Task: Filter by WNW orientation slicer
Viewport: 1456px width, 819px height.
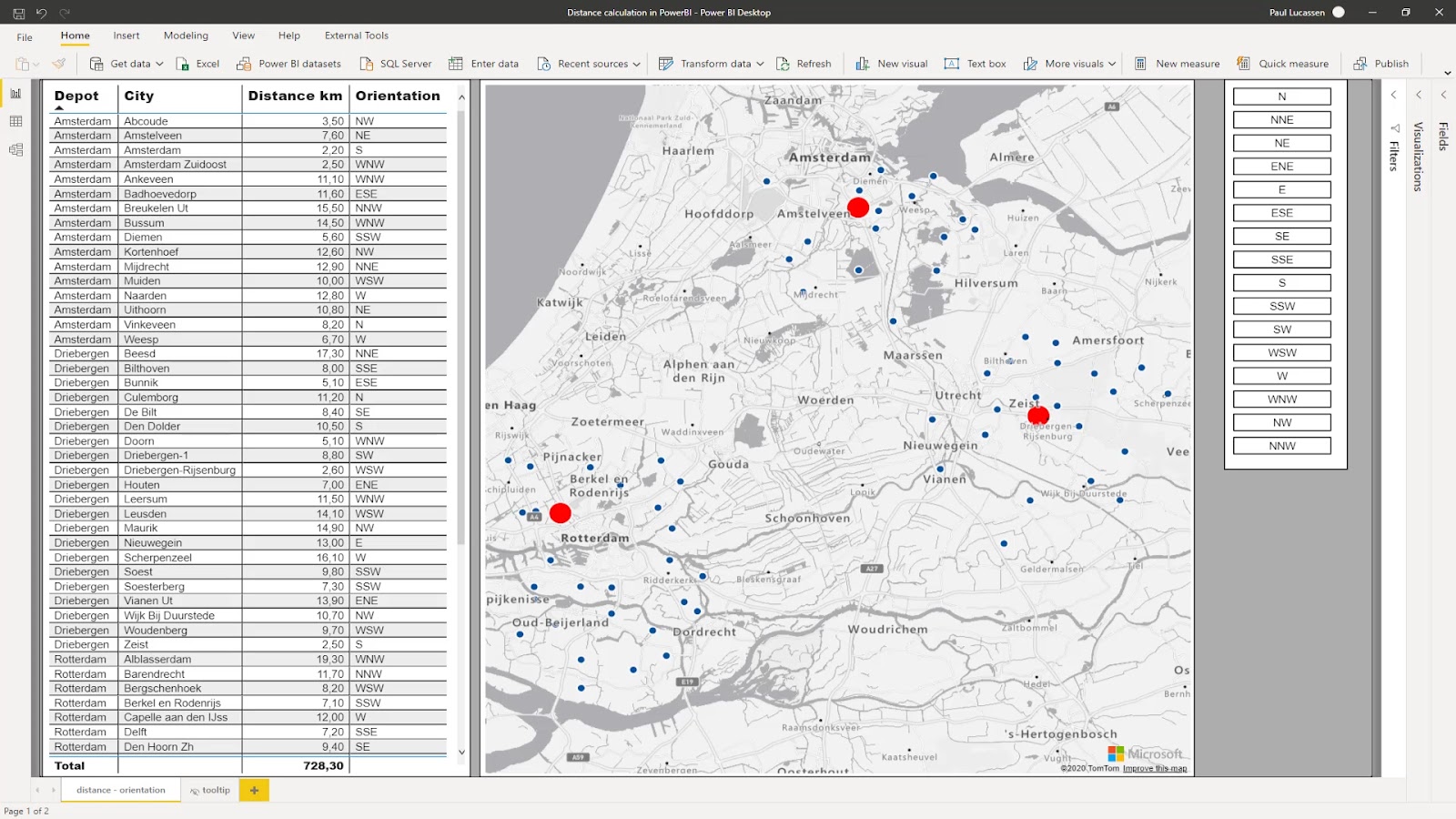Action: (1281, 399)
